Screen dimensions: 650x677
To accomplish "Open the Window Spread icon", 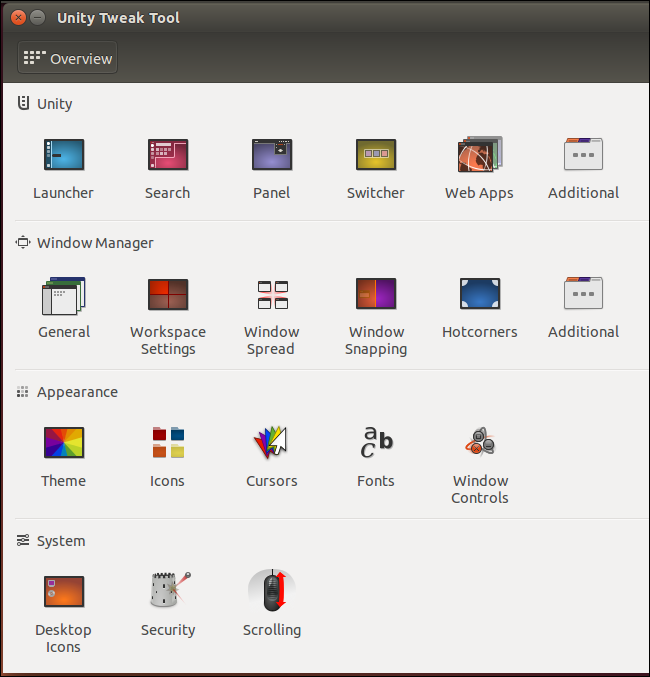I will click(273, 295).
